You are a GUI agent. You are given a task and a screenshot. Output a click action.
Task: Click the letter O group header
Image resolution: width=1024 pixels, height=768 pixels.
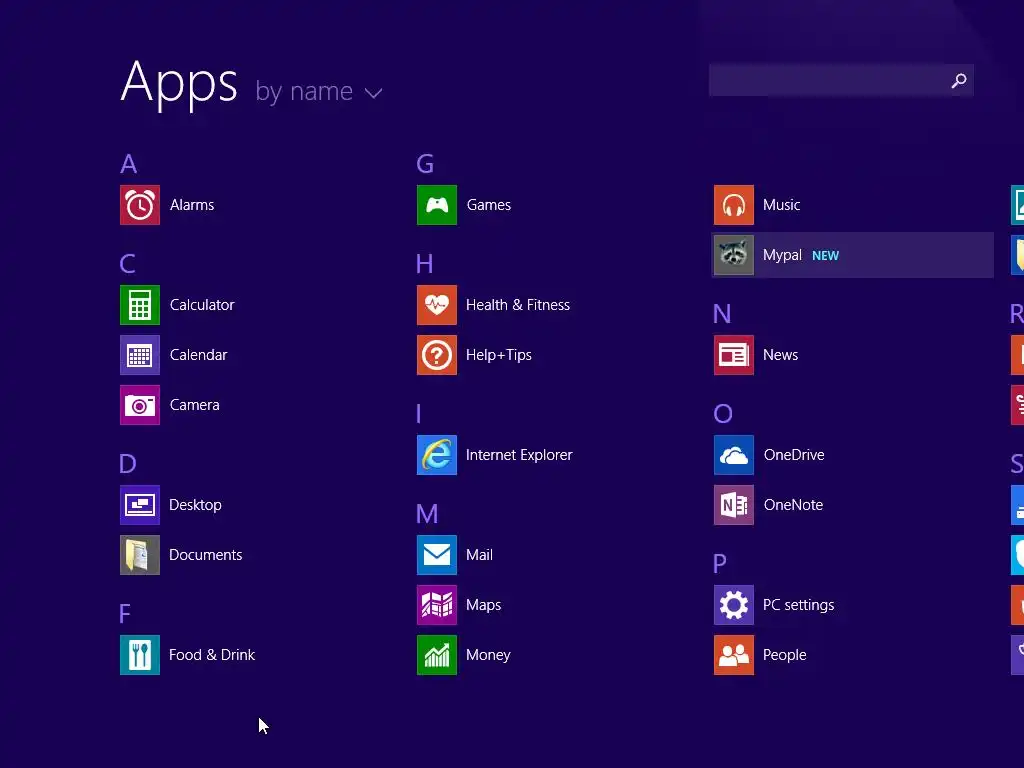pos(723,414)
